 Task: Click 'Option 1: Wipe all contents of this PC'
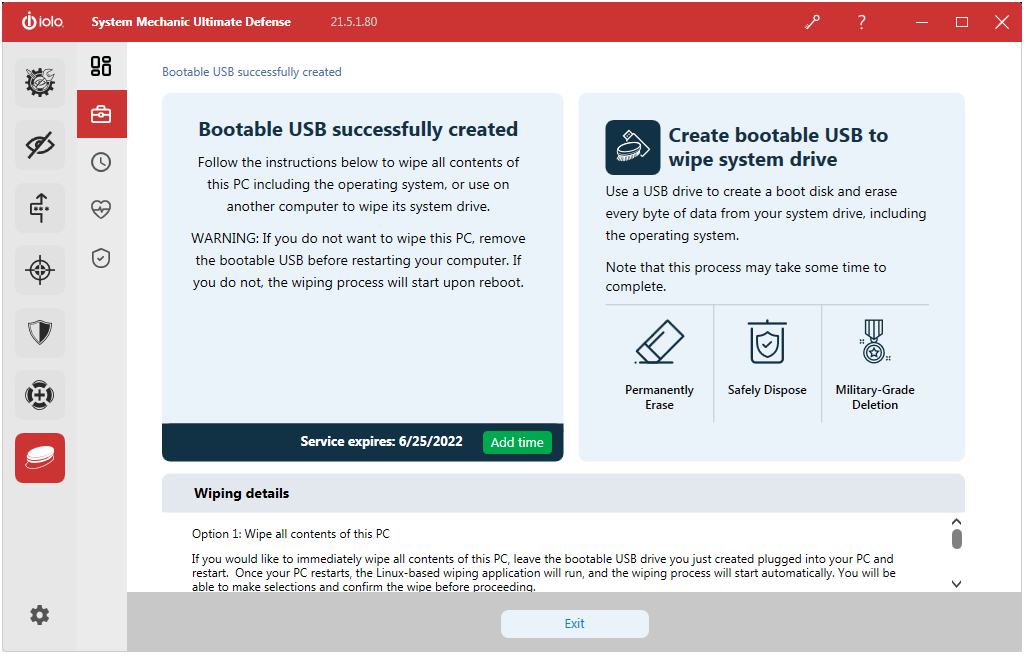(x=290, y=534)
